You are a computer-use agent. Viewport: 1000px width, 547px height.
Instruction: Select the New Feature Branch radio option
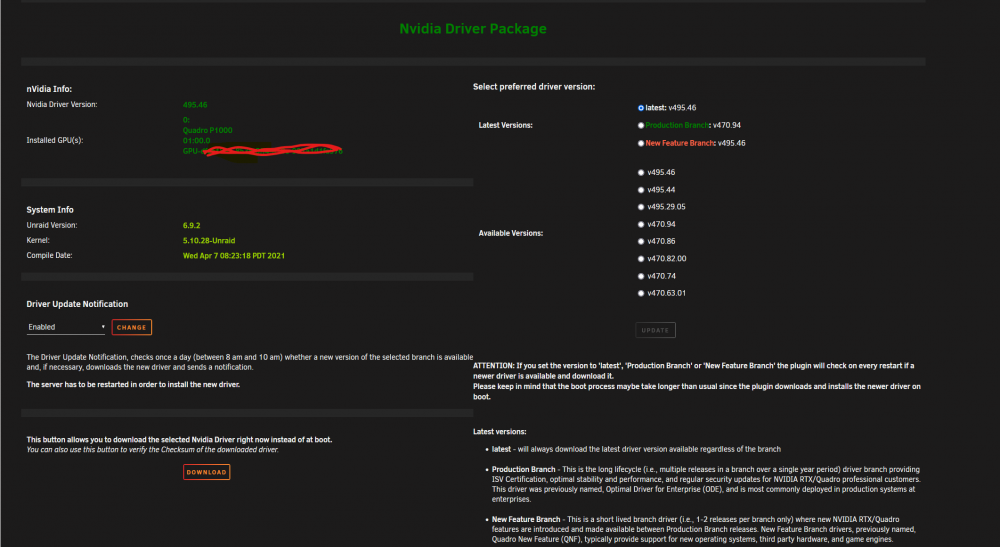point(641,143)
